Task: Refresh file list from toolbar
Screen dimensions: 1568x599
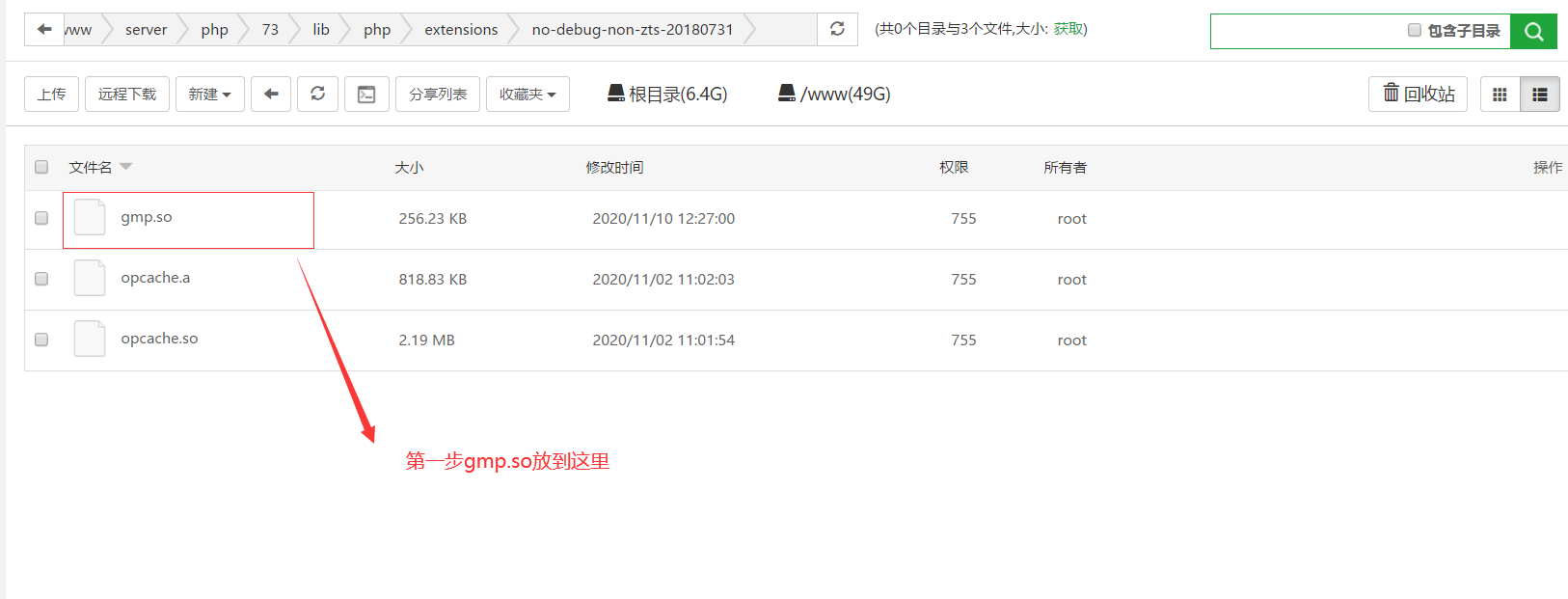Action: click(317, 94)
